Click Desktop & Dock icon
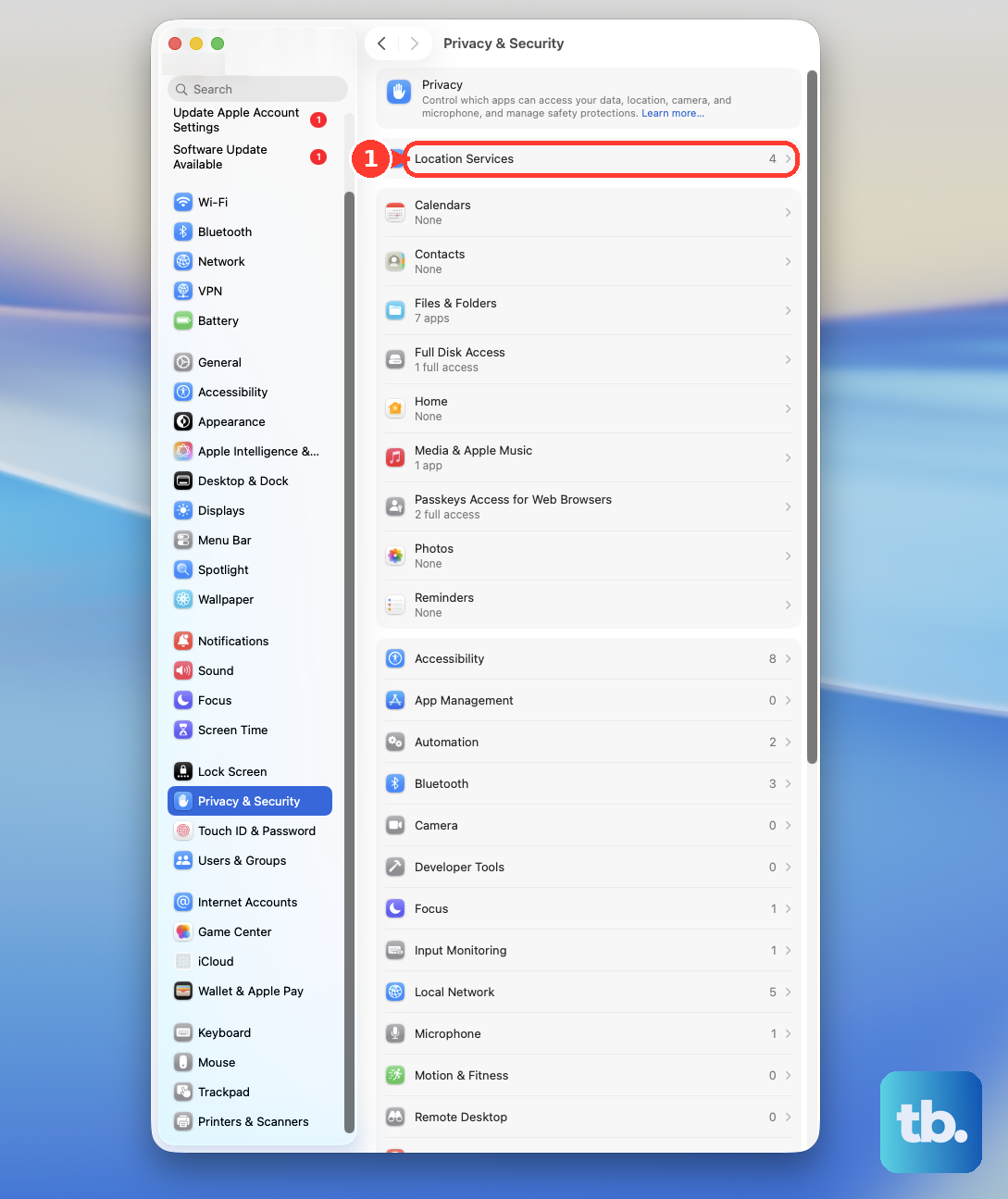The image size is (1008, 1199). [183, 481]
